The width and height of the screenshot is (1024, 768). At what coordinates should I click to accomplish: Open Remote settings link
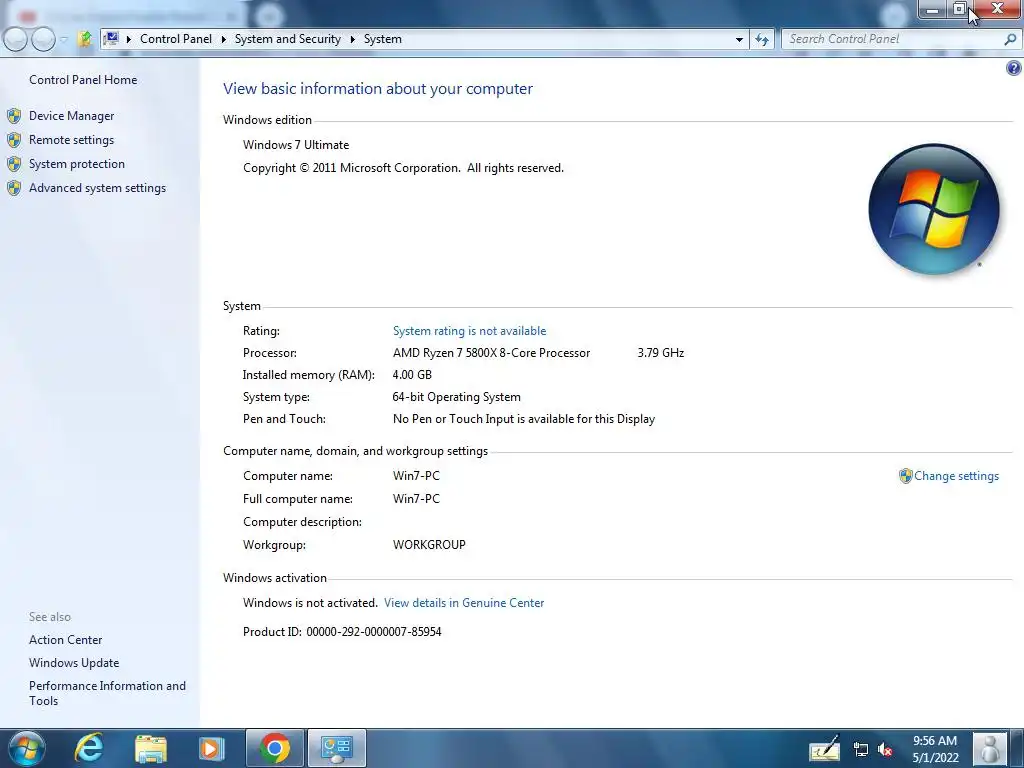[71, 140]
